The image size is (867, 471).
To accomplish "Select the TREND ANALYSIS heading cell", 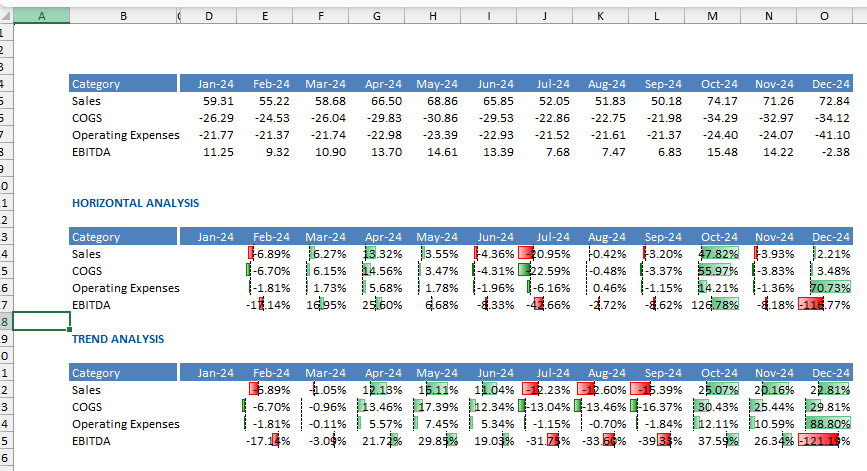I will pos(118,339).
